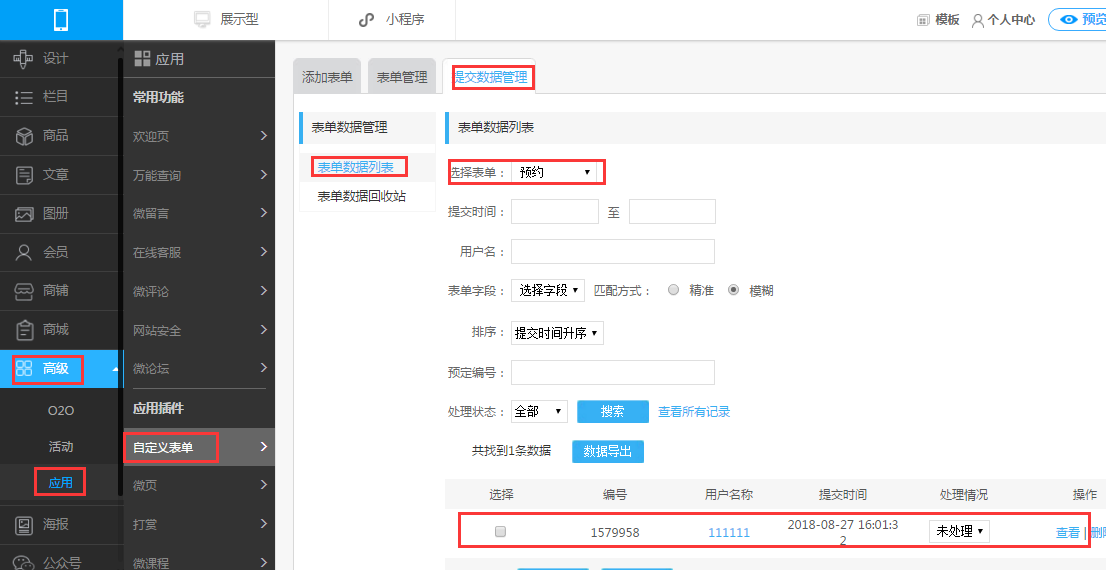
Task: Click the 共找到1条数据 result count text
Action: [x=511, y=451]
